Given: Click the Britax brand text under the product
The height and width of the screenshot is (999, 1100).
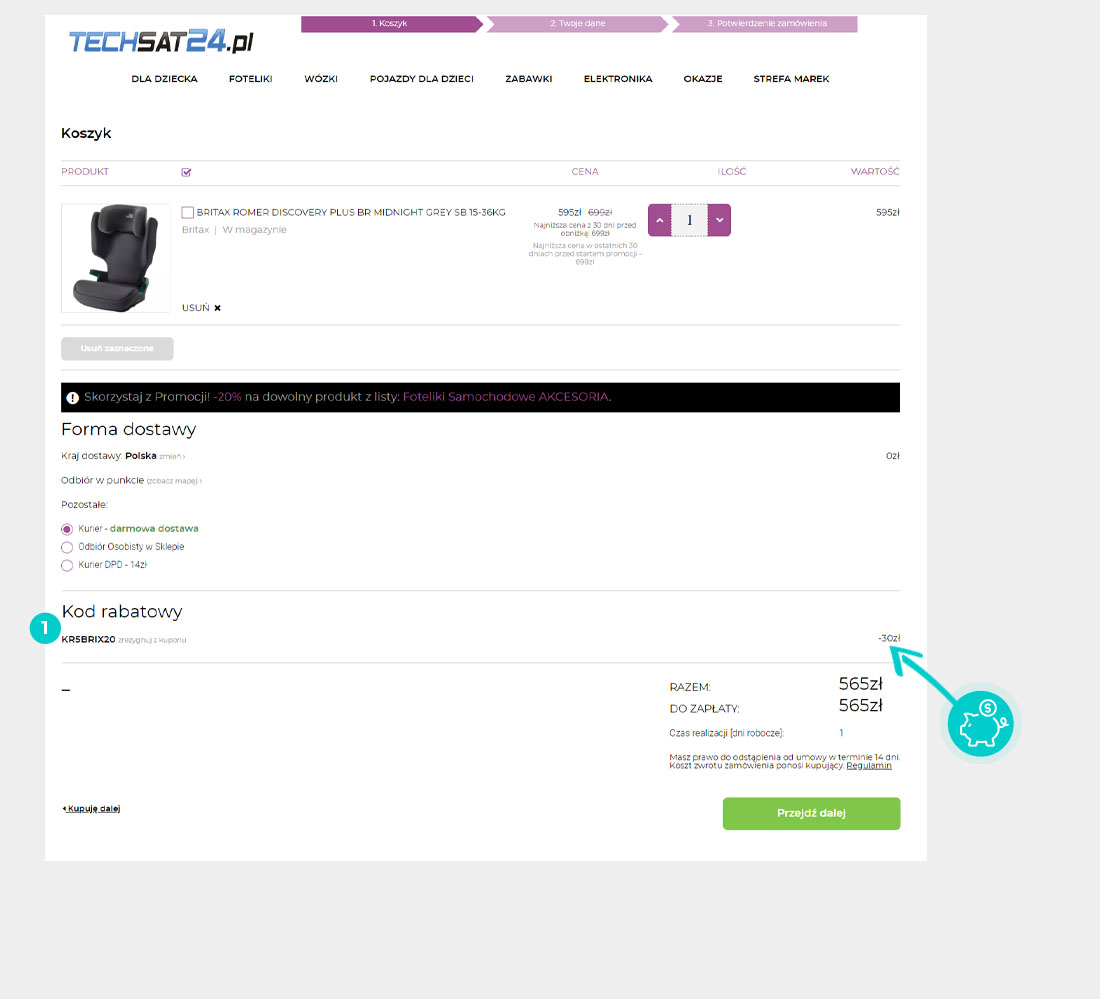Looking at the screenshot, I should tap(195, 229).
